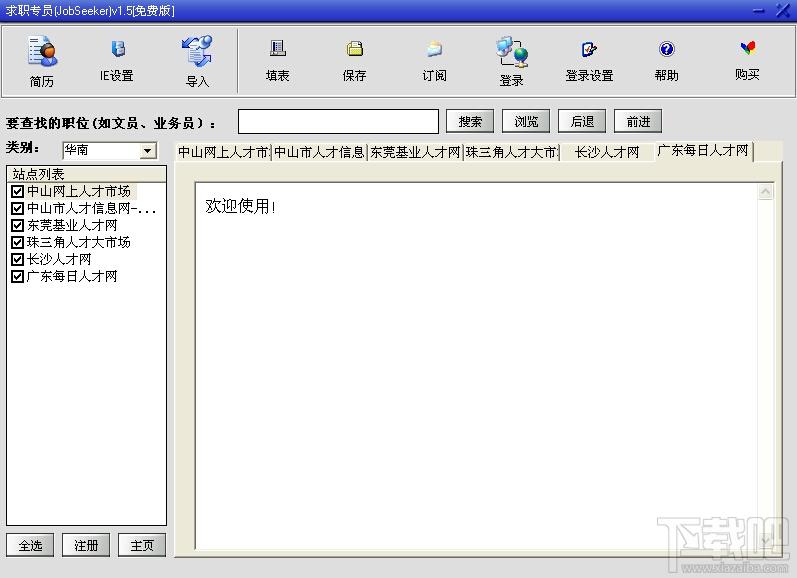Uncheck the 长沙人才网 checkbox
Image resolution: width=797 pixels, height=578 pixels.
(x=17, y=259)
